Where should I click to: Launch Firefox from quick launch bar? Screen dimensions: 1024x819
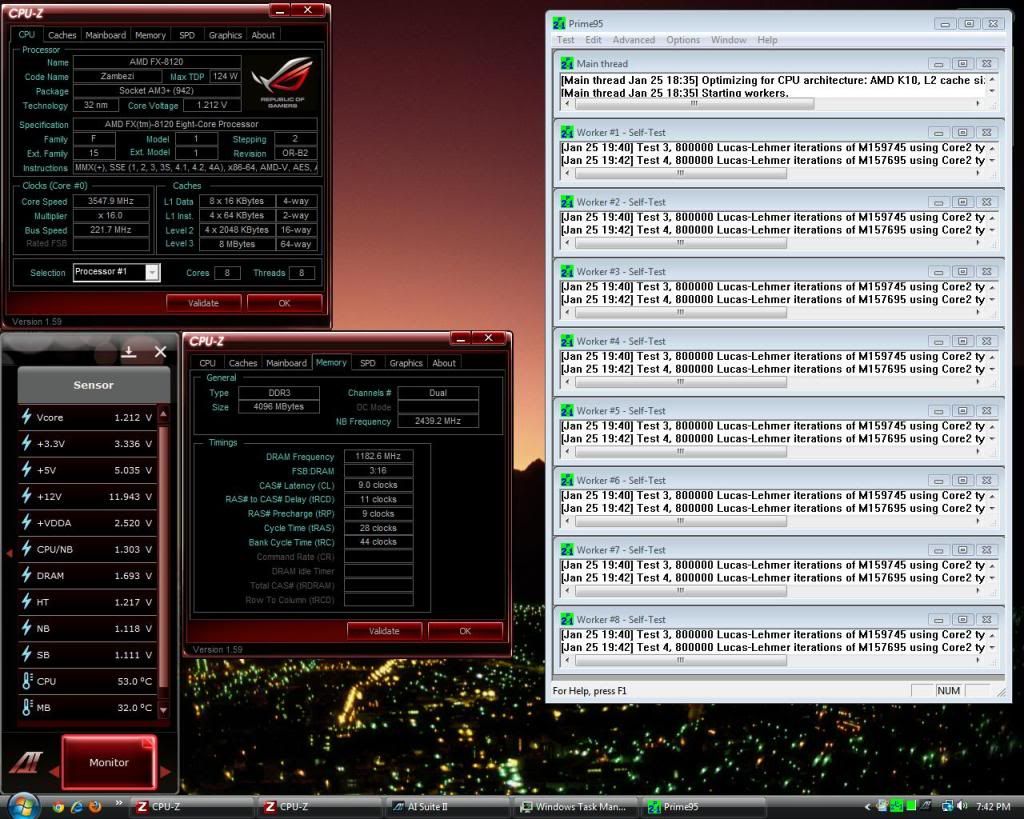point(95,806)
